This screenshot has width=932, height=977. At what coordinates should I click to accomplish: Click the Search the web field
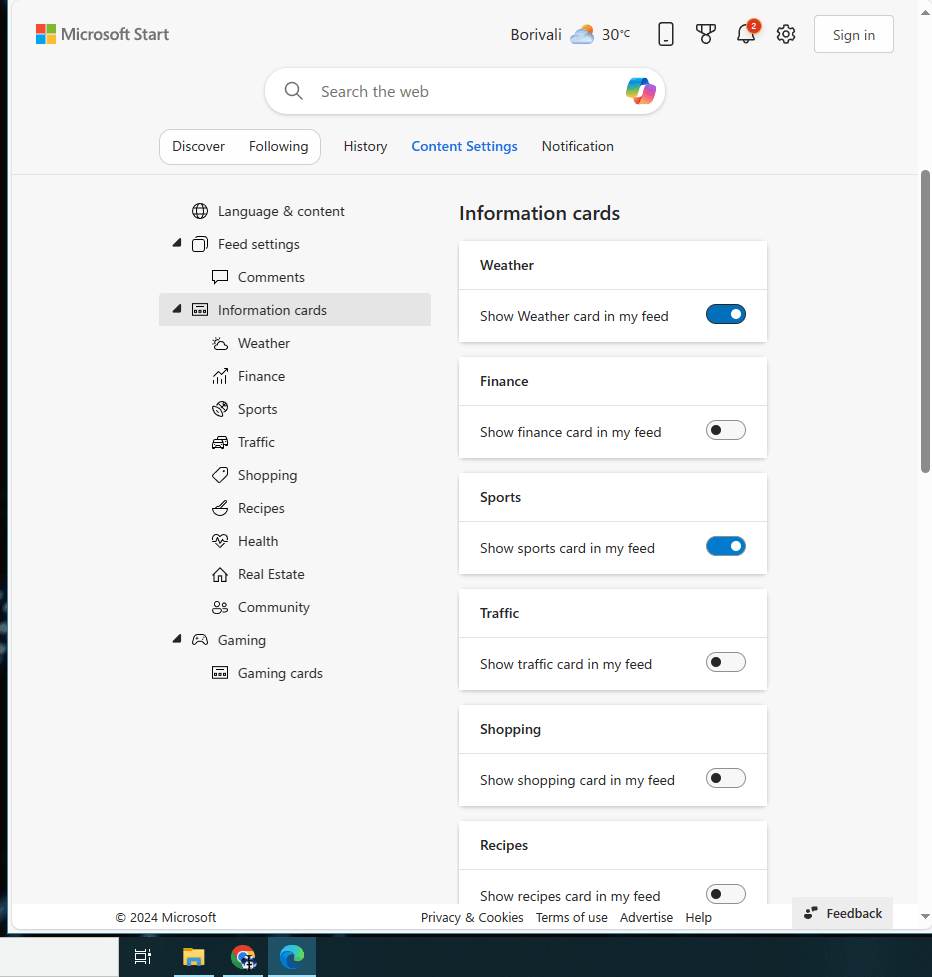pyautogui.click(x=464, y=92)
